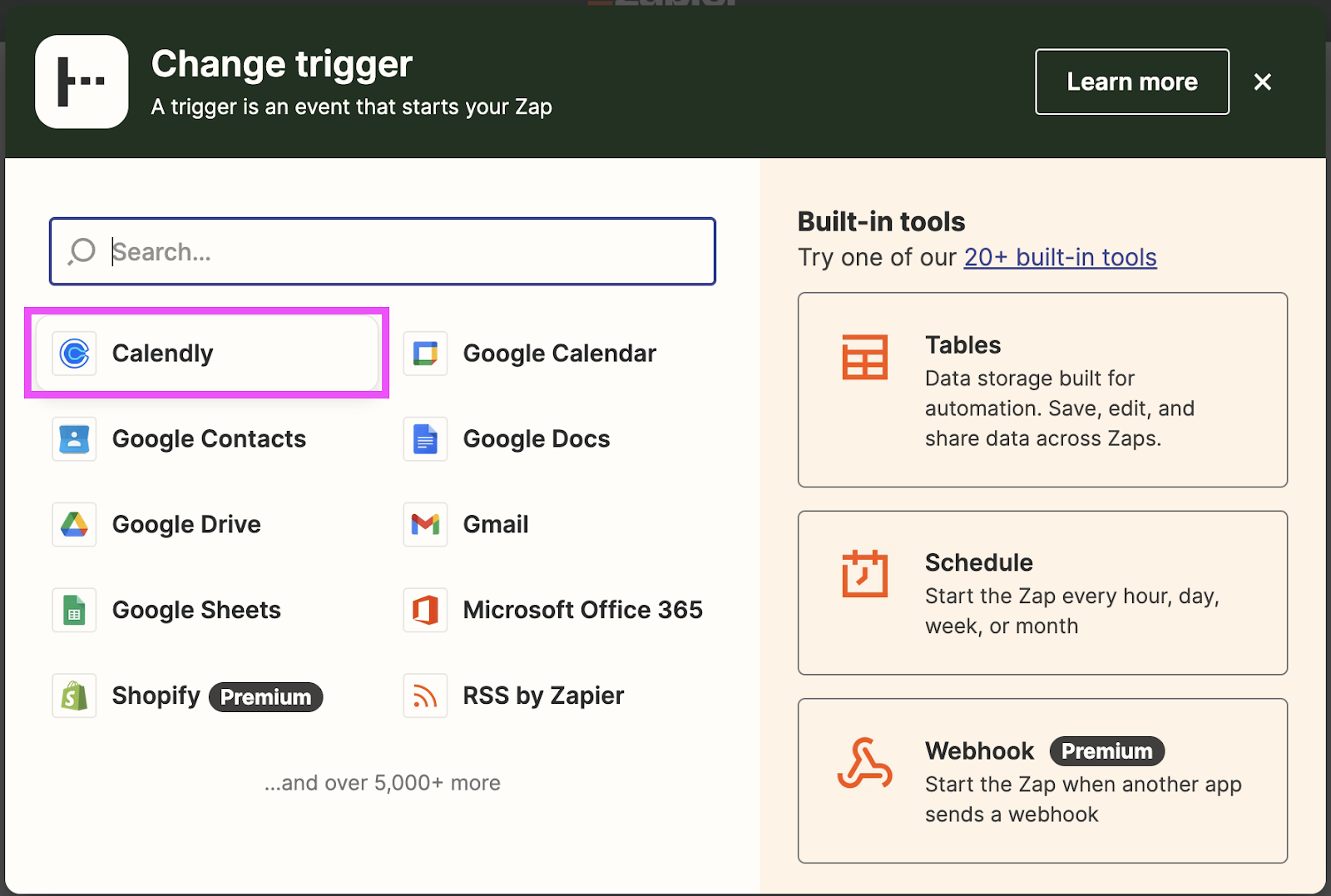This screenshot has height=896, width=1331.
Task: Click the Shopify bag icon
Action: (x=74, y=696)
